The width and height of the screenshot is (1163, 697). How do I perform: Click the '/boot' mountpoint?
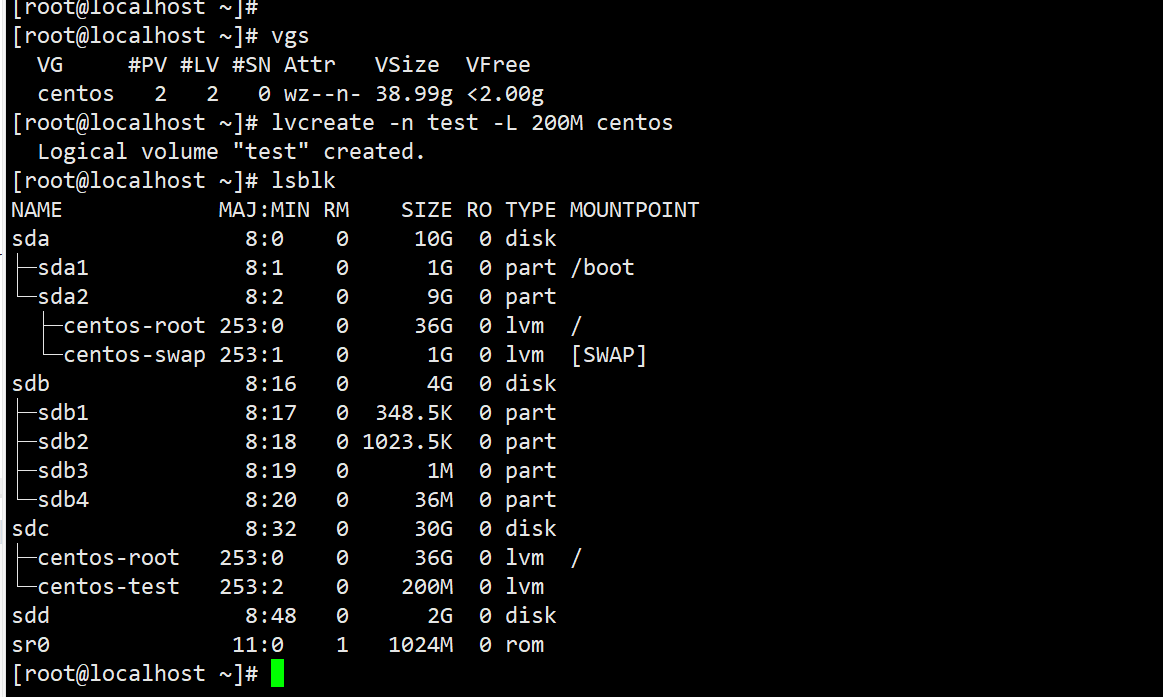602,268
